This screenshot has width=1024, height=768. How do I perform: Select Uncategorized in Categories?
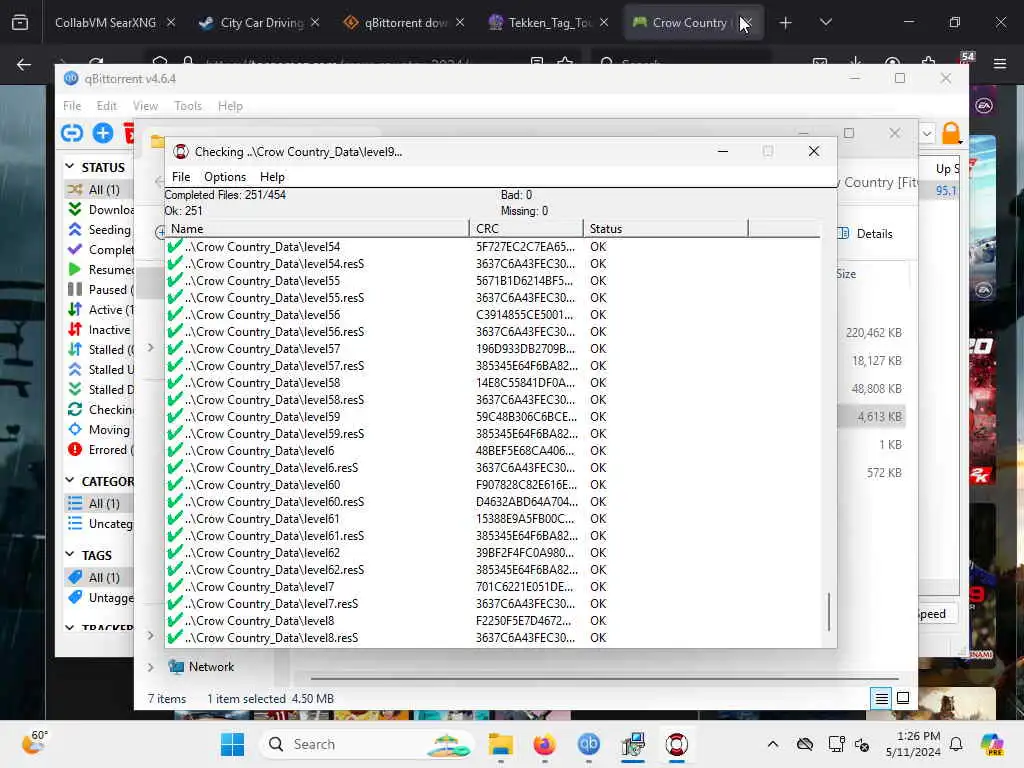tap(100, 524)
